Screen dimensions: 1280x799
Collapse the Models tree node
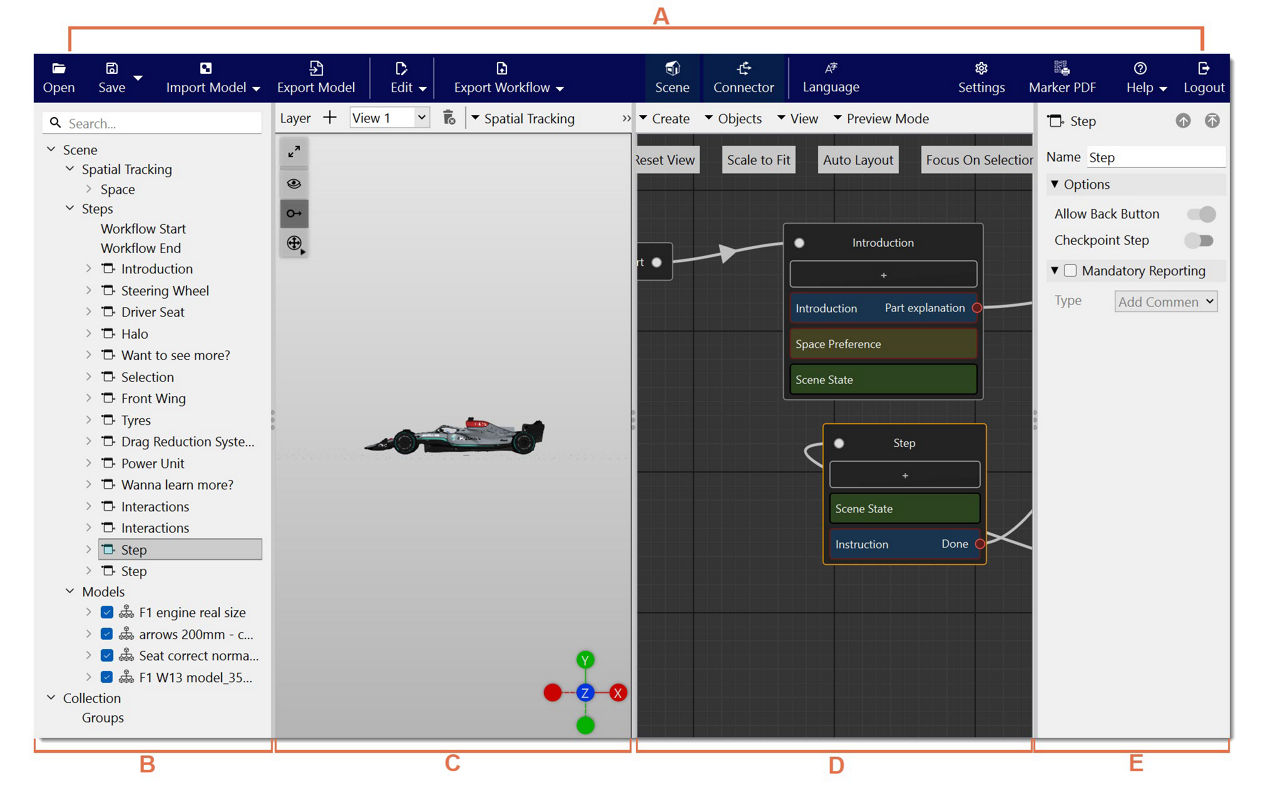pyautogui.click(x=70, y=592)
